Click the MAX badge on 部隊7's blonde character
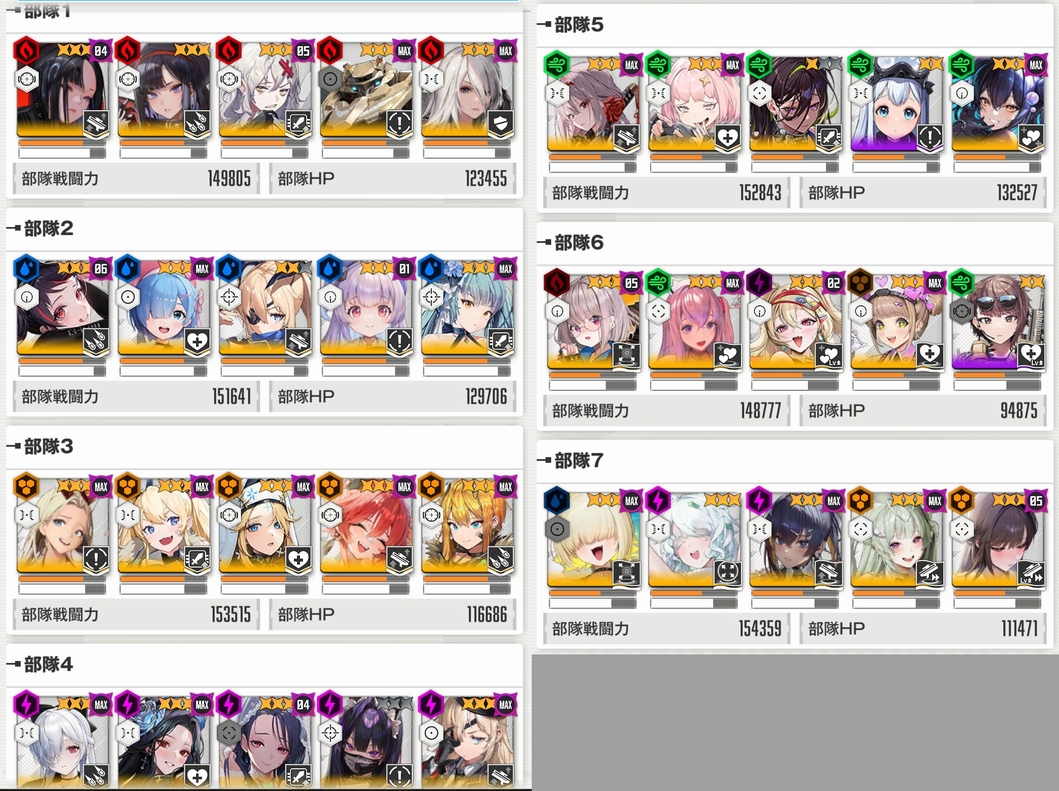1059x791 pixels. 631,501
